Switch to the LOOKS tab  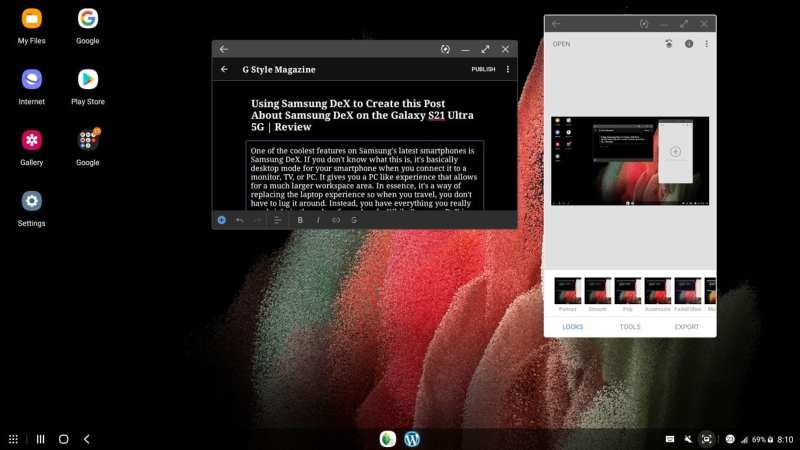(572, 327)
